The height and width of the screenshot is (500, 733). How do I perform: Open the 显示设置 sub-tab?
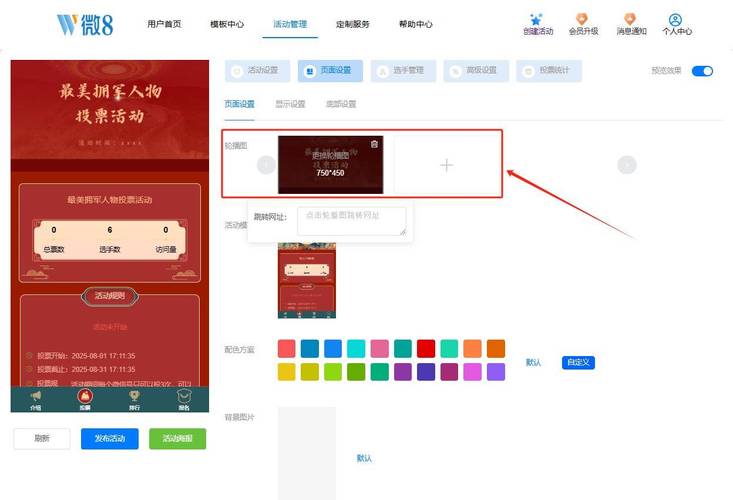290,104
